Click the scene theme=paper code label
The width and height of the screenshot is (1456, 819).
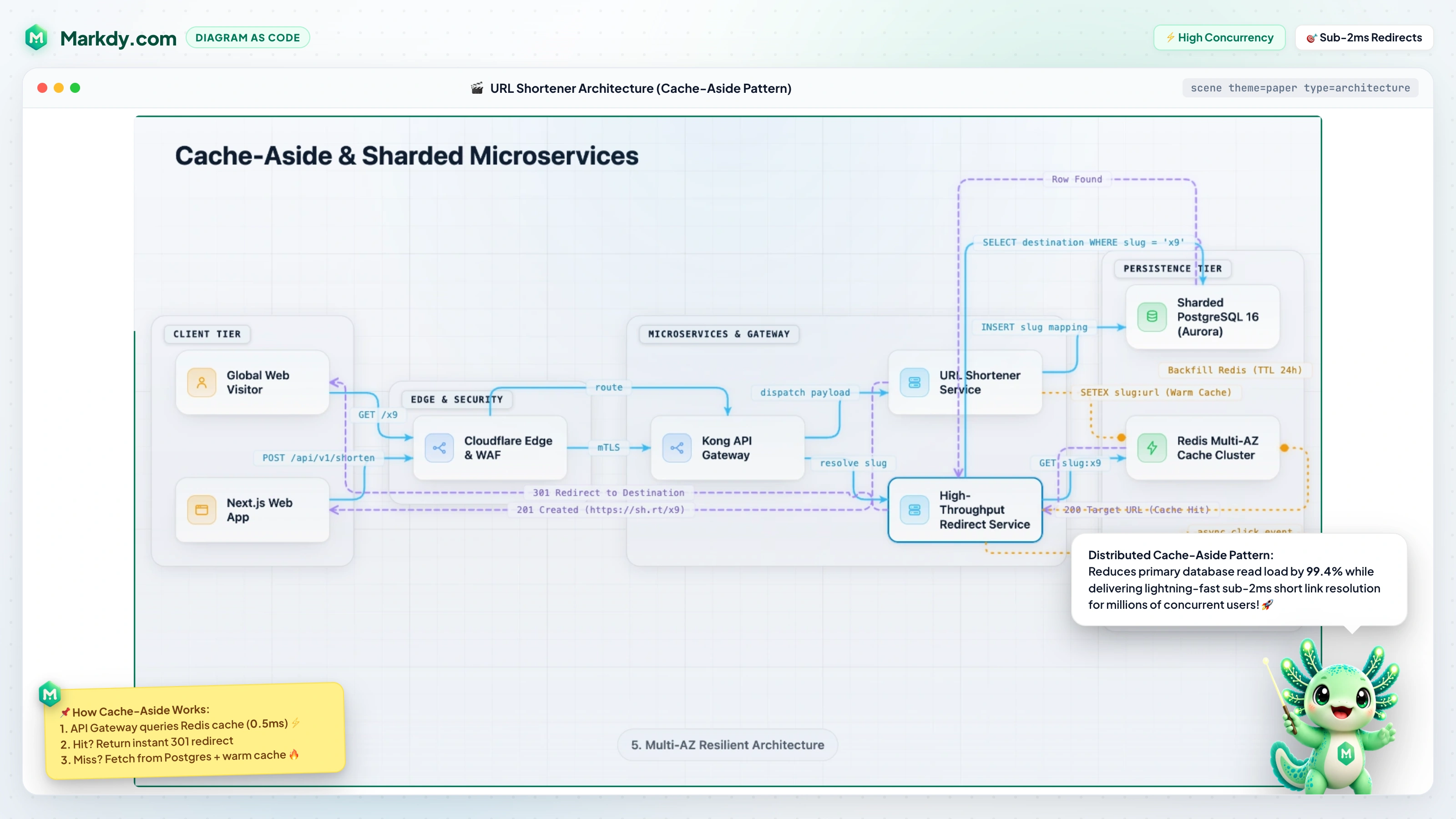coord(1300,88)
